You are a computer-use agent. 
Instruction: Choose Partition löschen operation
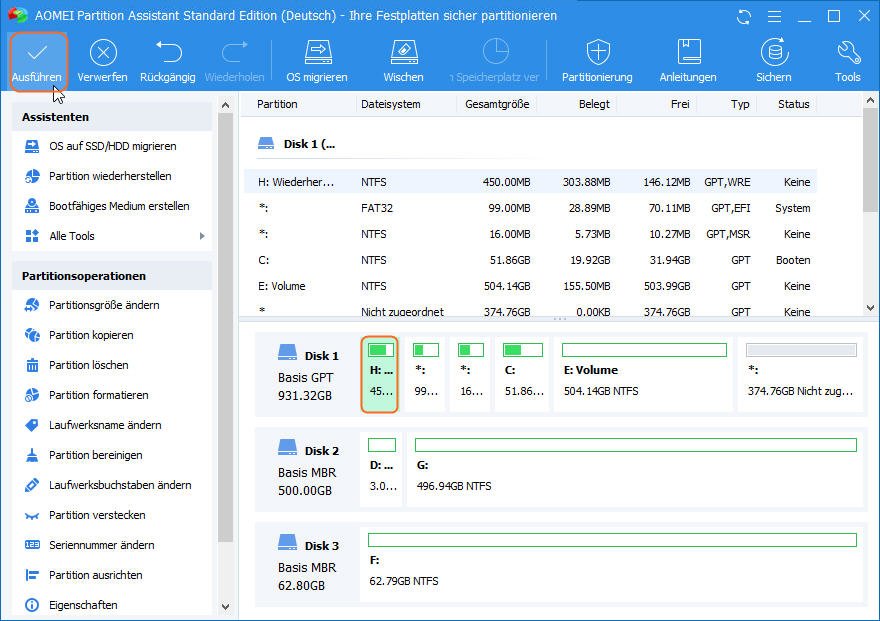(112, 365)
